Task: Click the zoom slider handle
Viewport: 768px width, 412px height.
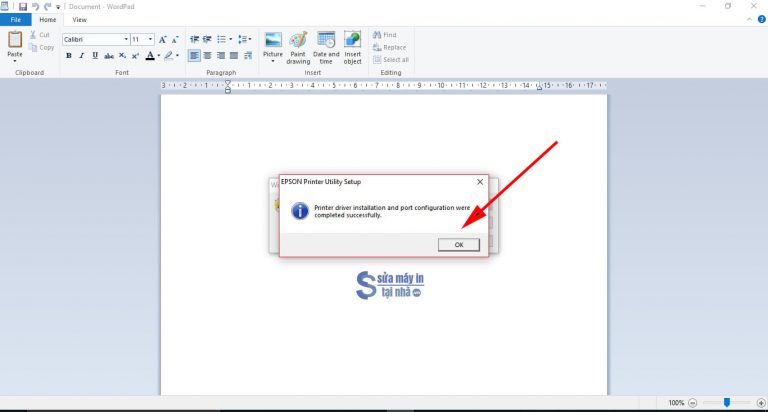Action: point(727,402)
